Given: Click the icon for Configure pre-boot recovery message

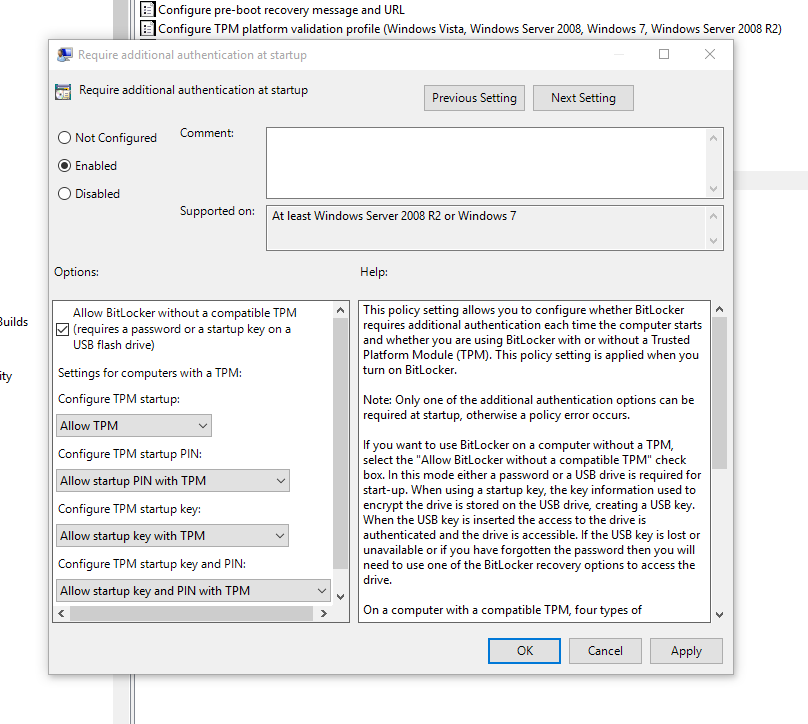Looking at the screenshot, I should click(x=148, y=9).
